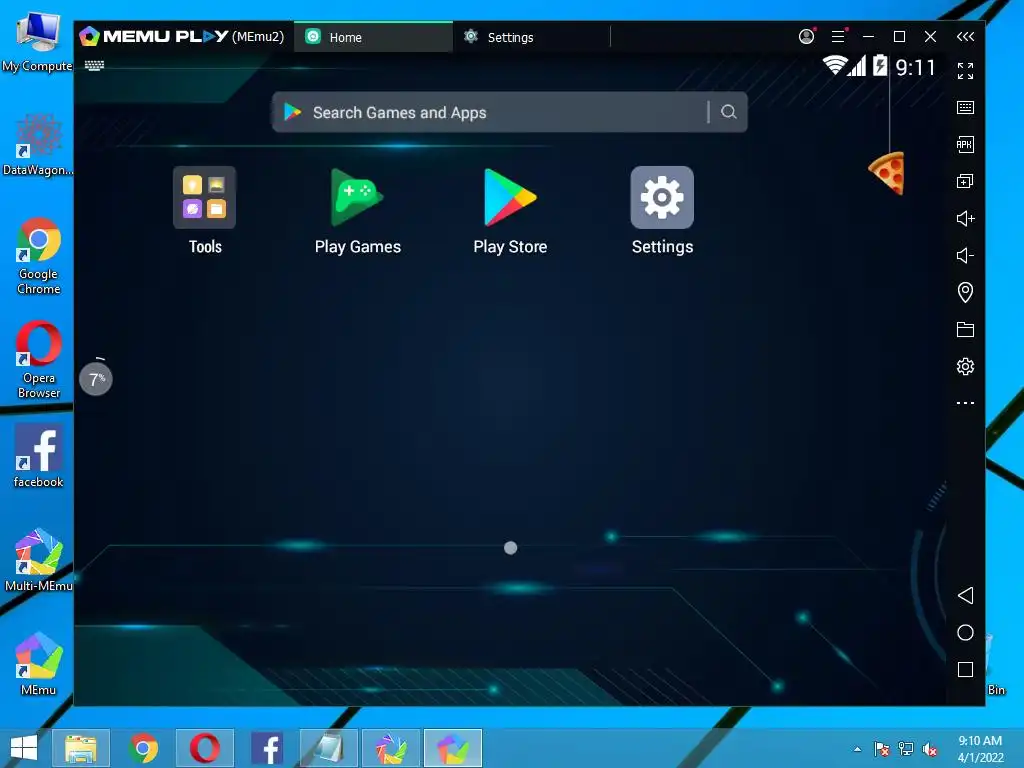Click the Wi-Fi status icon
The height and width of the screenshot is (768, 1024).
(835, 66)
